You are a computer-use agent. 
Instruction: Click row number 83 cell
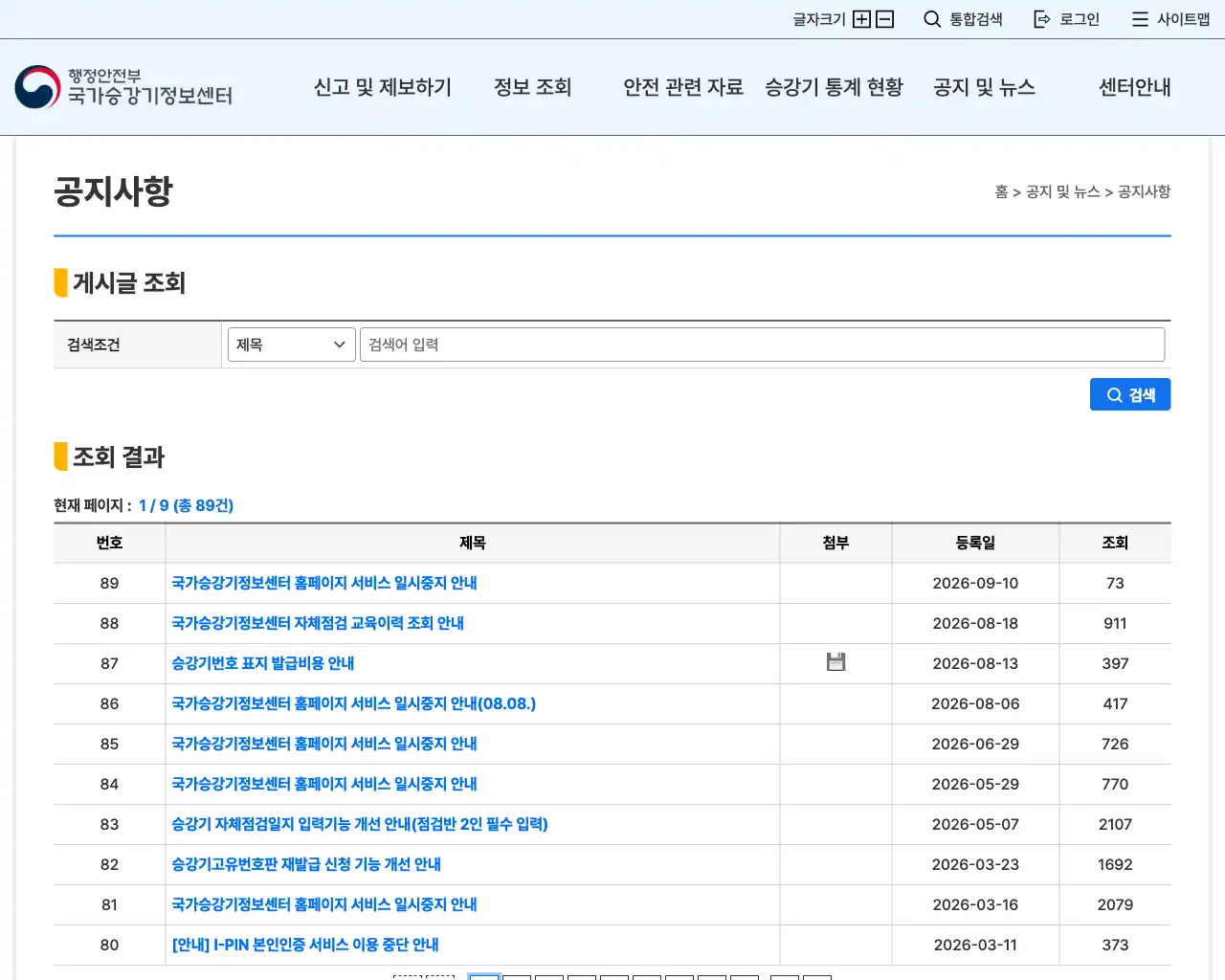point(110,824)
